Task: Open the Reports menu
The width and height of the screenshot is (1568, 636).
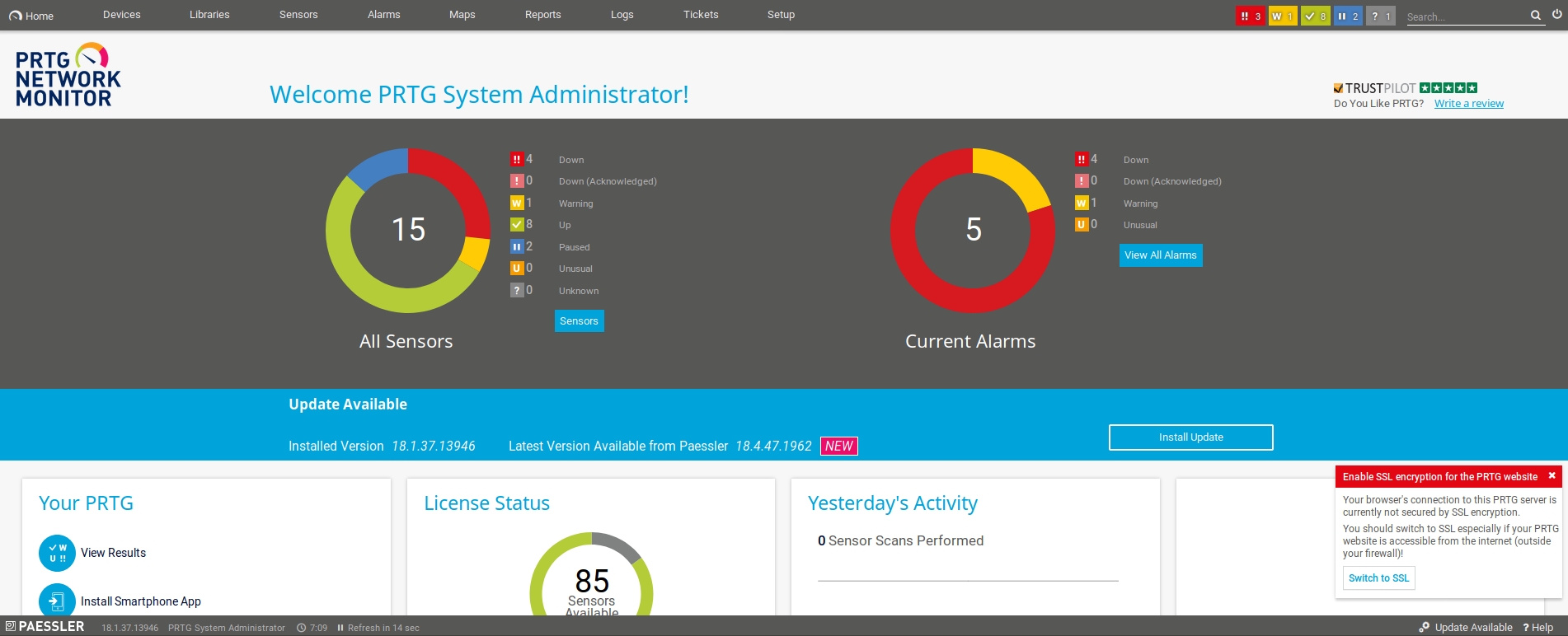Action: point(543,15)
